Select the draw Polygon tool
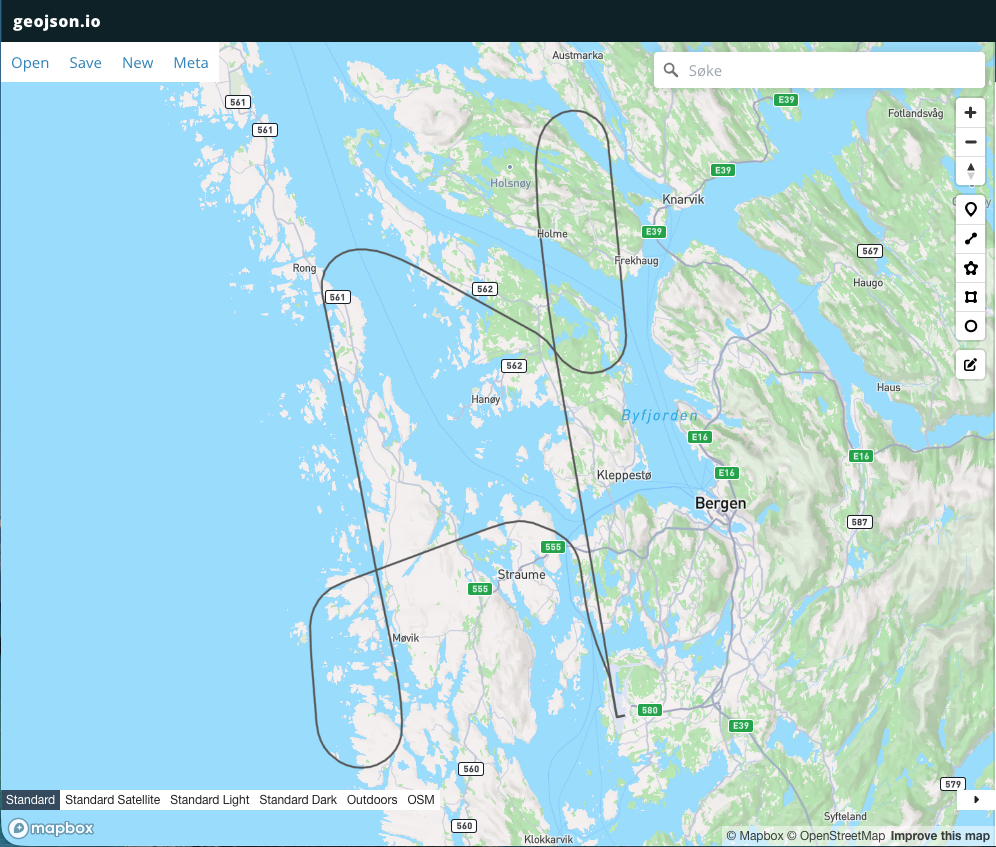The image size is (996, 847). click(x=970, y=268)
